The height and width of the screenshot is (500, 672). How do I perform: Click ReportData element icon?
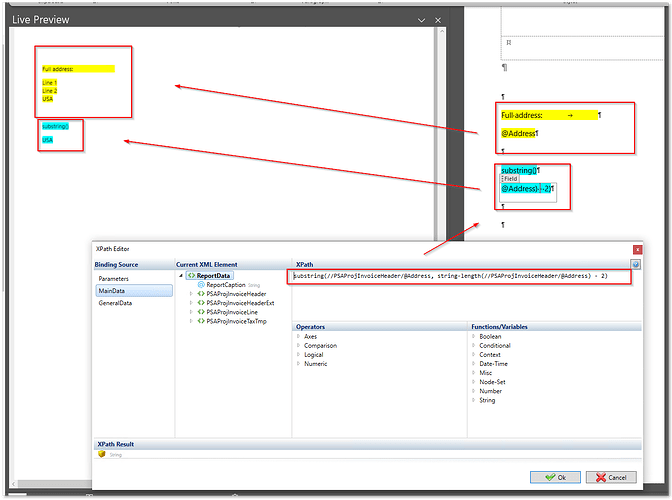pos(191,275)
